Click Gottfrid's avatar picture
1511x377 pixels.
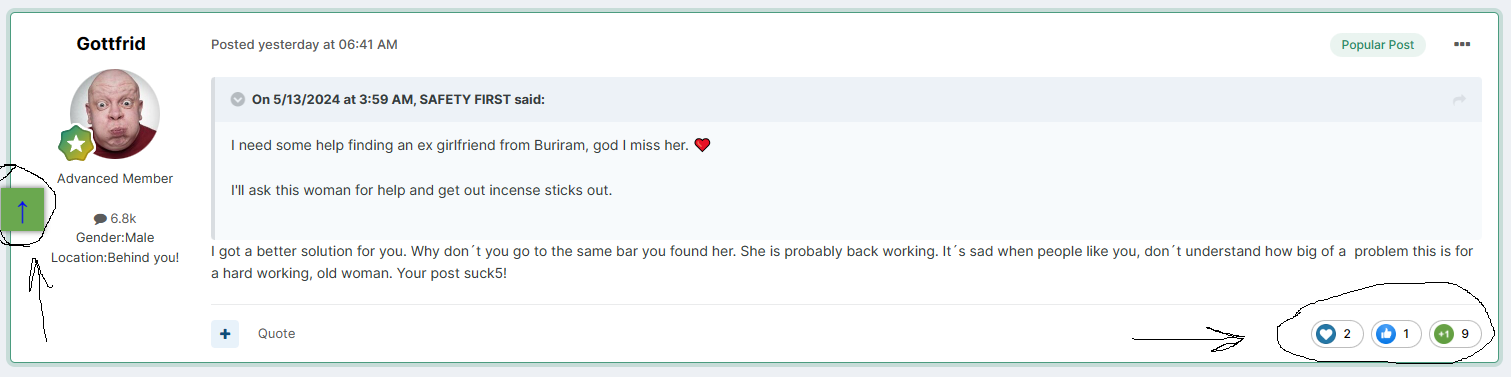click(x=115, y=114)
